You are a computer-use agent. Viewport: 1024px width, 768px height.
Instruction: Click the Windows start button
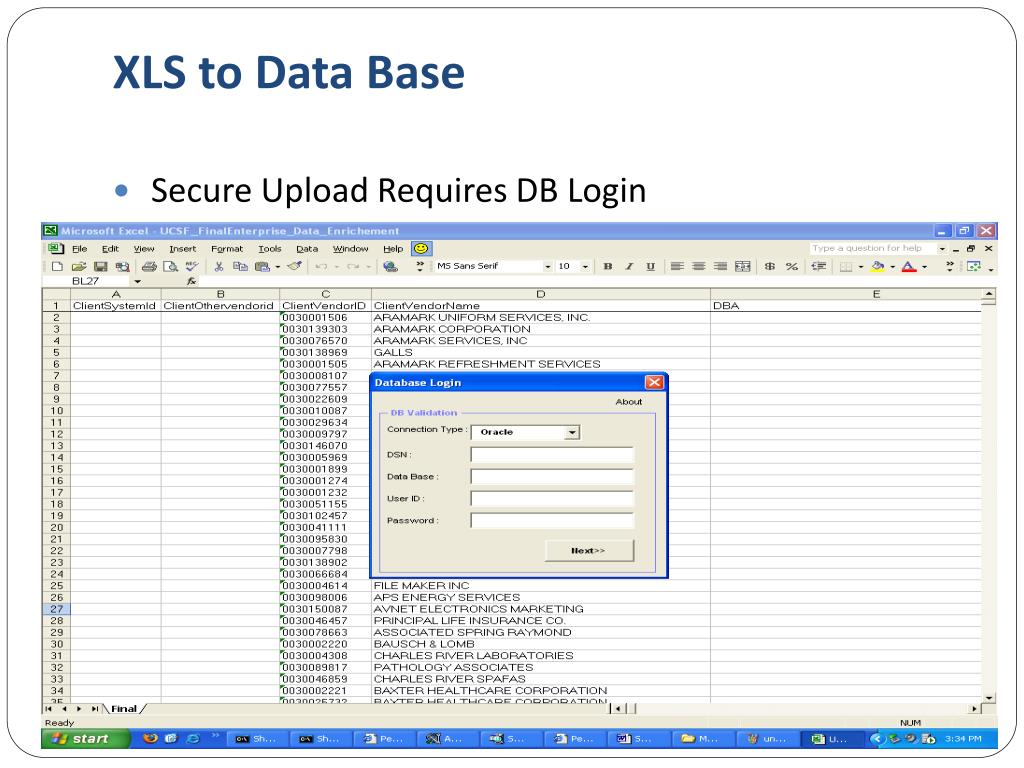coord(86,739)
